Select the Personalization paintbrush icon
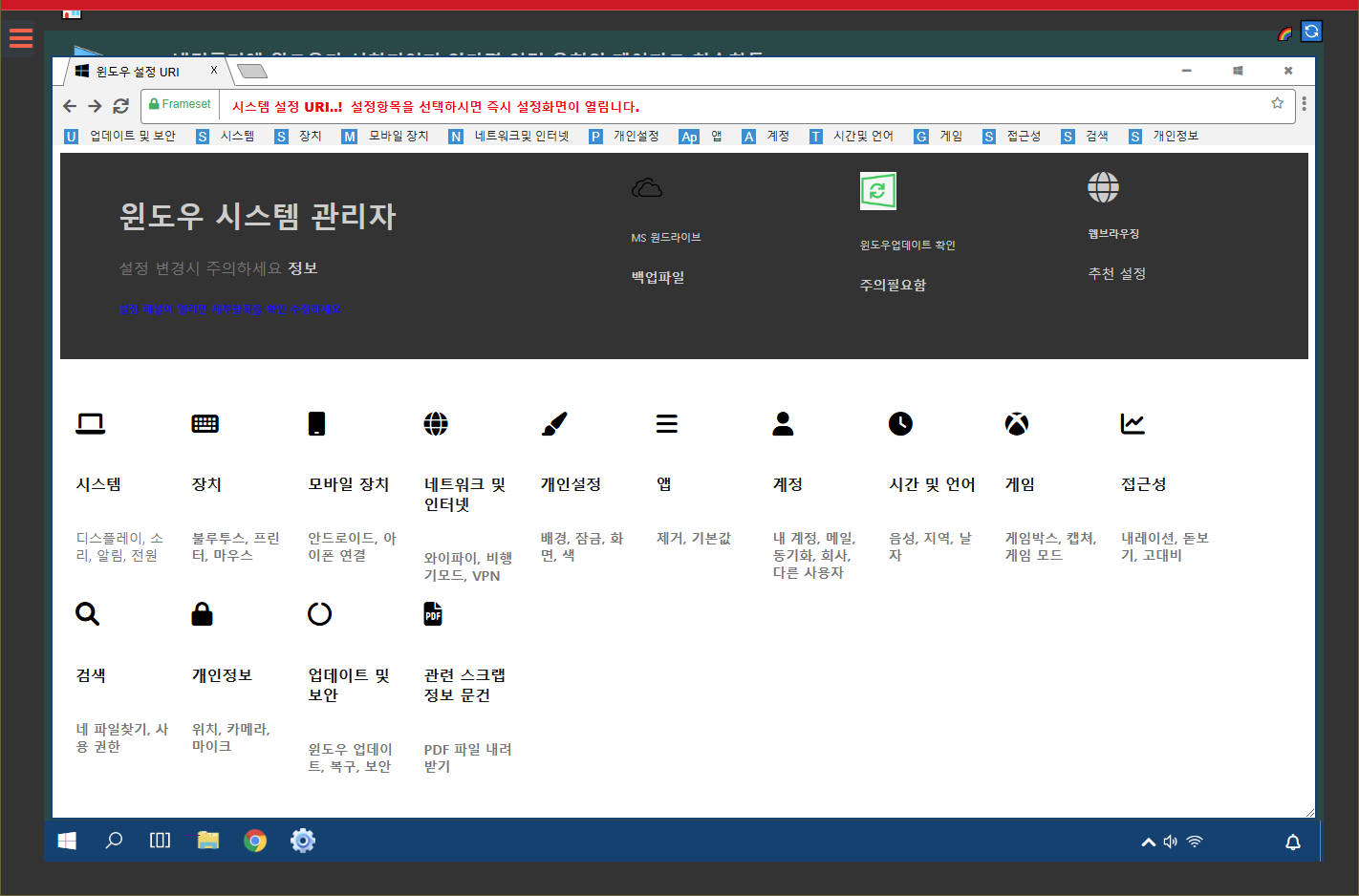This screenshot has width=1359, height=896. [x=554, y=423]
